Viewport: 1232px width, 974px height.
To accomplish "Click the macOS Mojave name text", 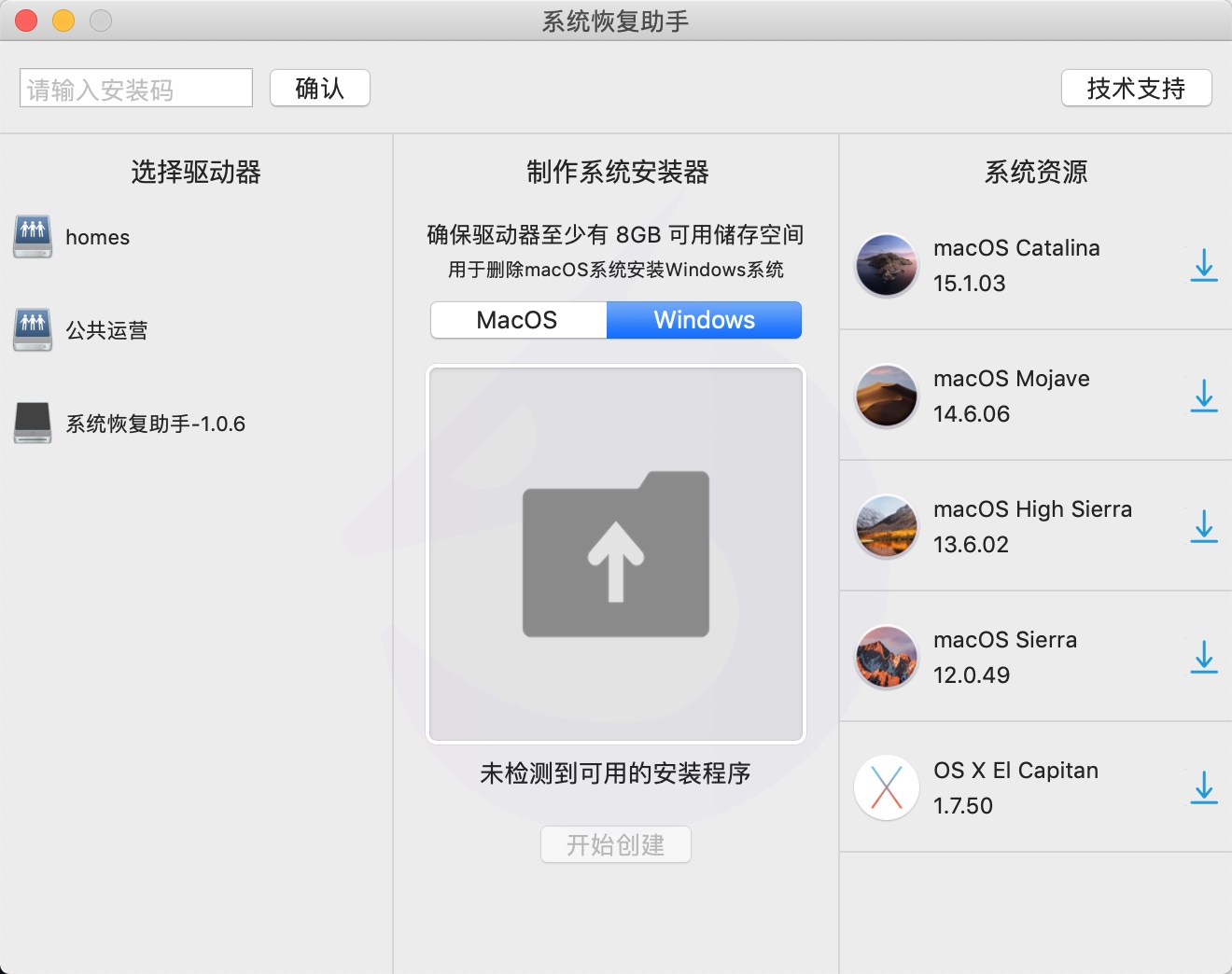I will tap(1012, 379).
